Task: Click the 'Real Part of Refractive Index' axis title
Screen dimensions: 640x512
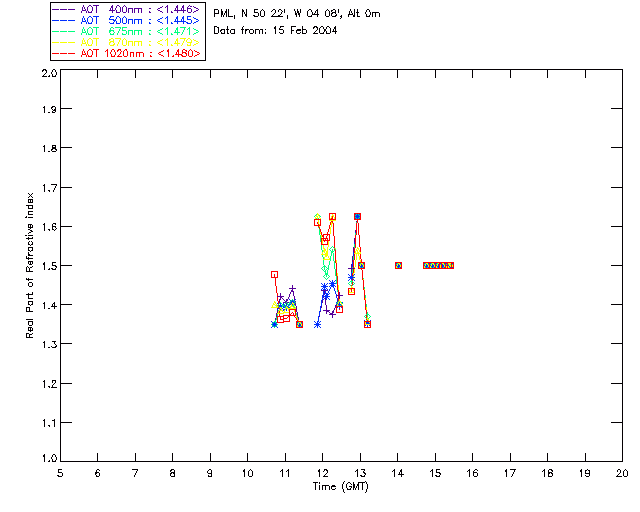Action: [30, 265]
